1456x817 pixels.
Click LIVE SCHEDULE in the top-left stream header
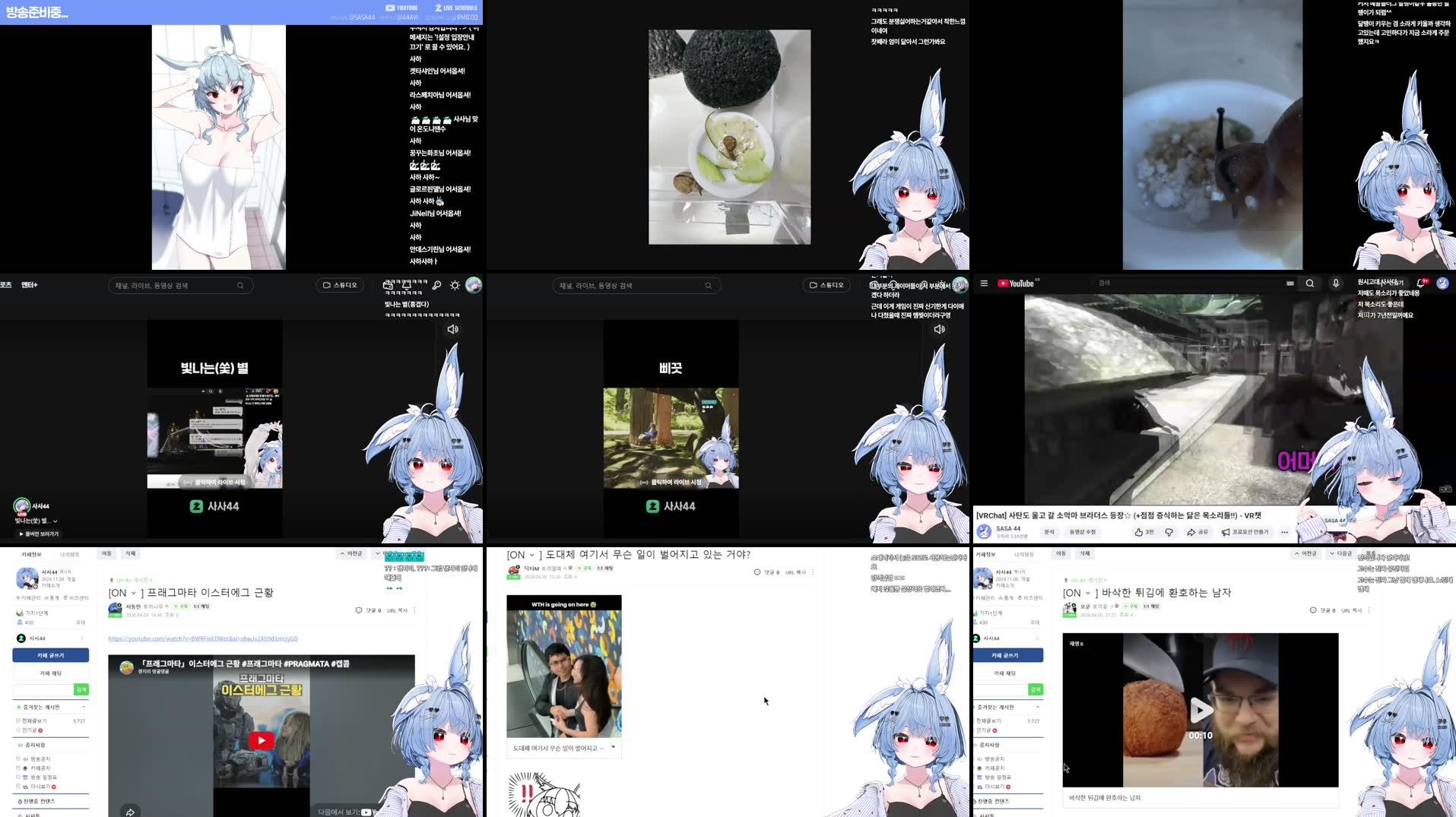pyautogui.click(x=456, y=8)
